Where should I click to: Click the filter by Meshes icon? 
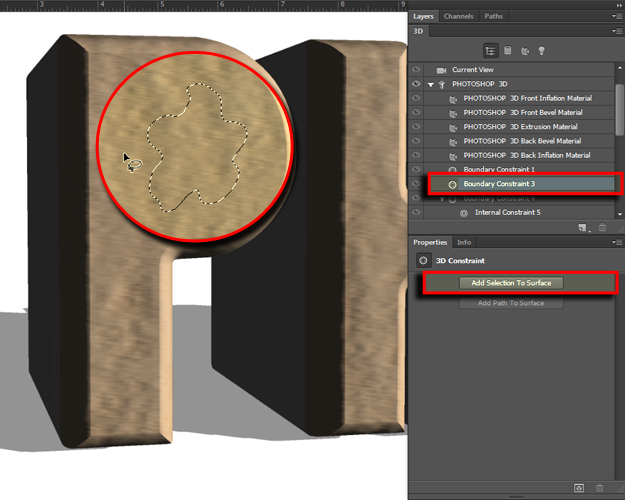click(507, 50)
